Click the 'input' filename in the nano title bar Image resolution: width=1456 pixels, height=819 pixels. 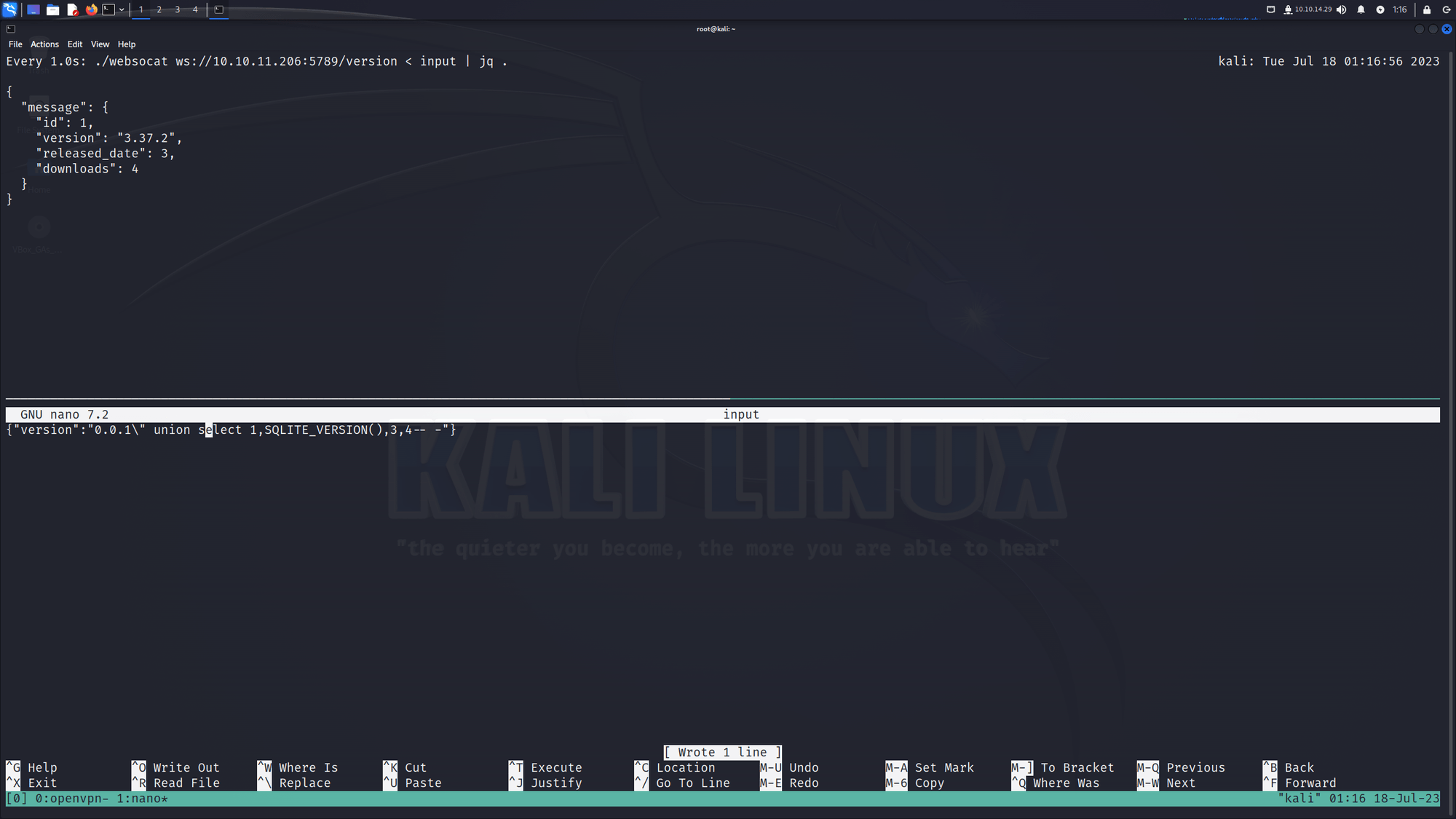[741, 414]
